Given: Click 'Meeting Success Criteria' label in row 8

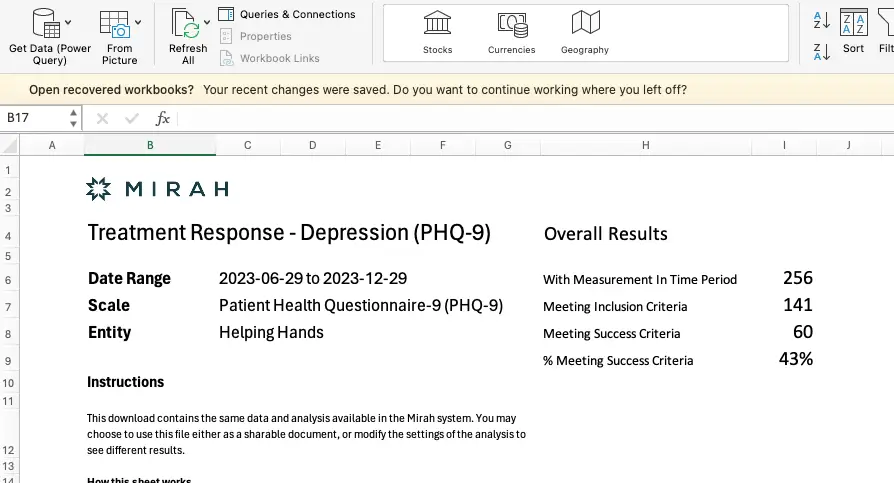Looking at the screenshot, I should click(x=611, y=334).
